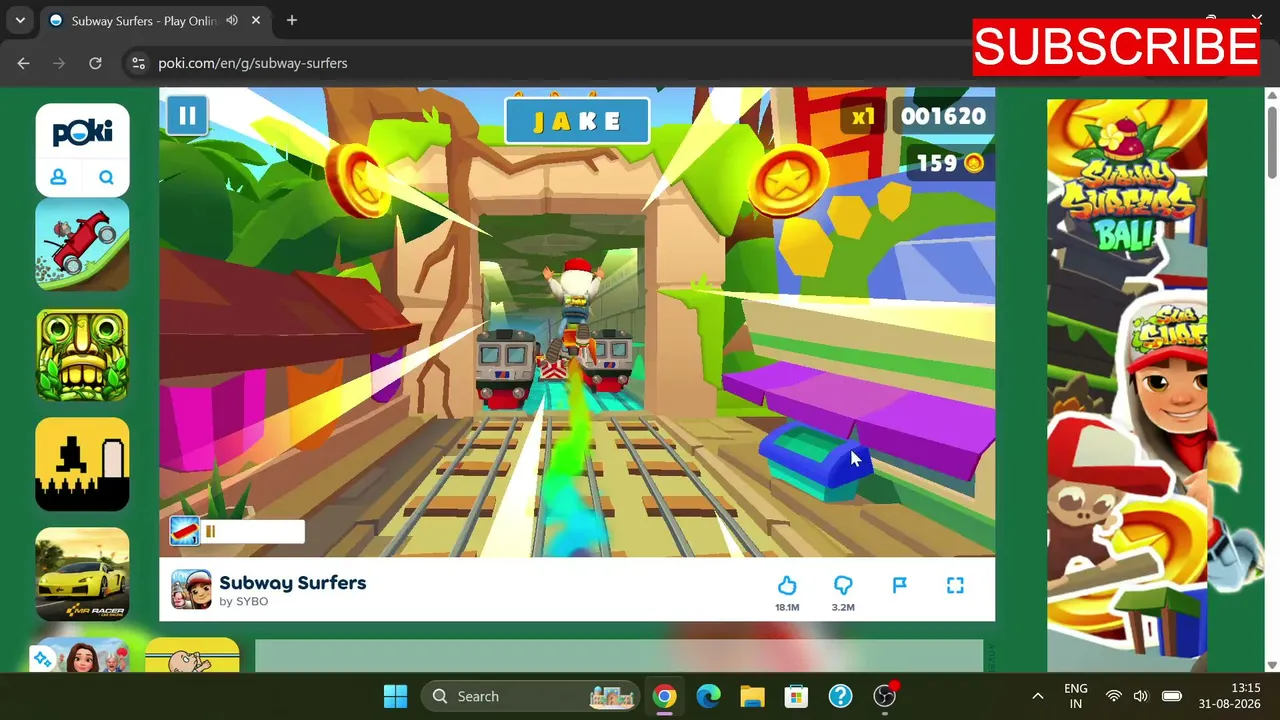This screenshot has width=1280, height=720.
Task: Switch the ENG IN input language
Action: tap(1076, 696)
